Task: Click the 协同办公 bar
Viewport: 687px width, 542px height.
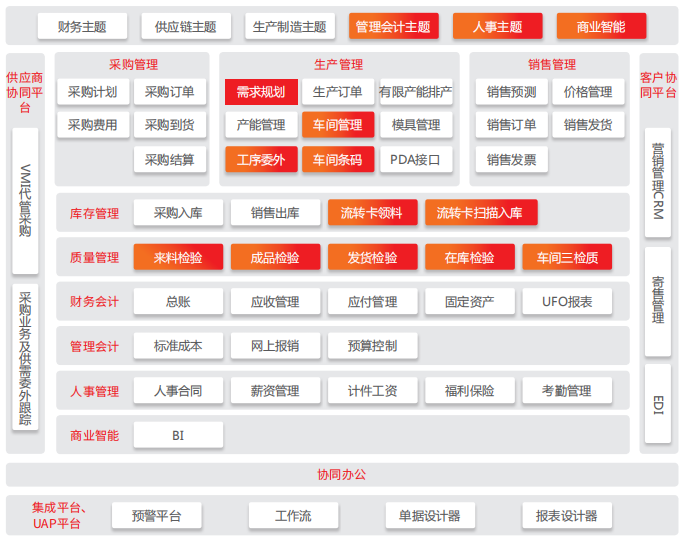Action: coord(342,475)
